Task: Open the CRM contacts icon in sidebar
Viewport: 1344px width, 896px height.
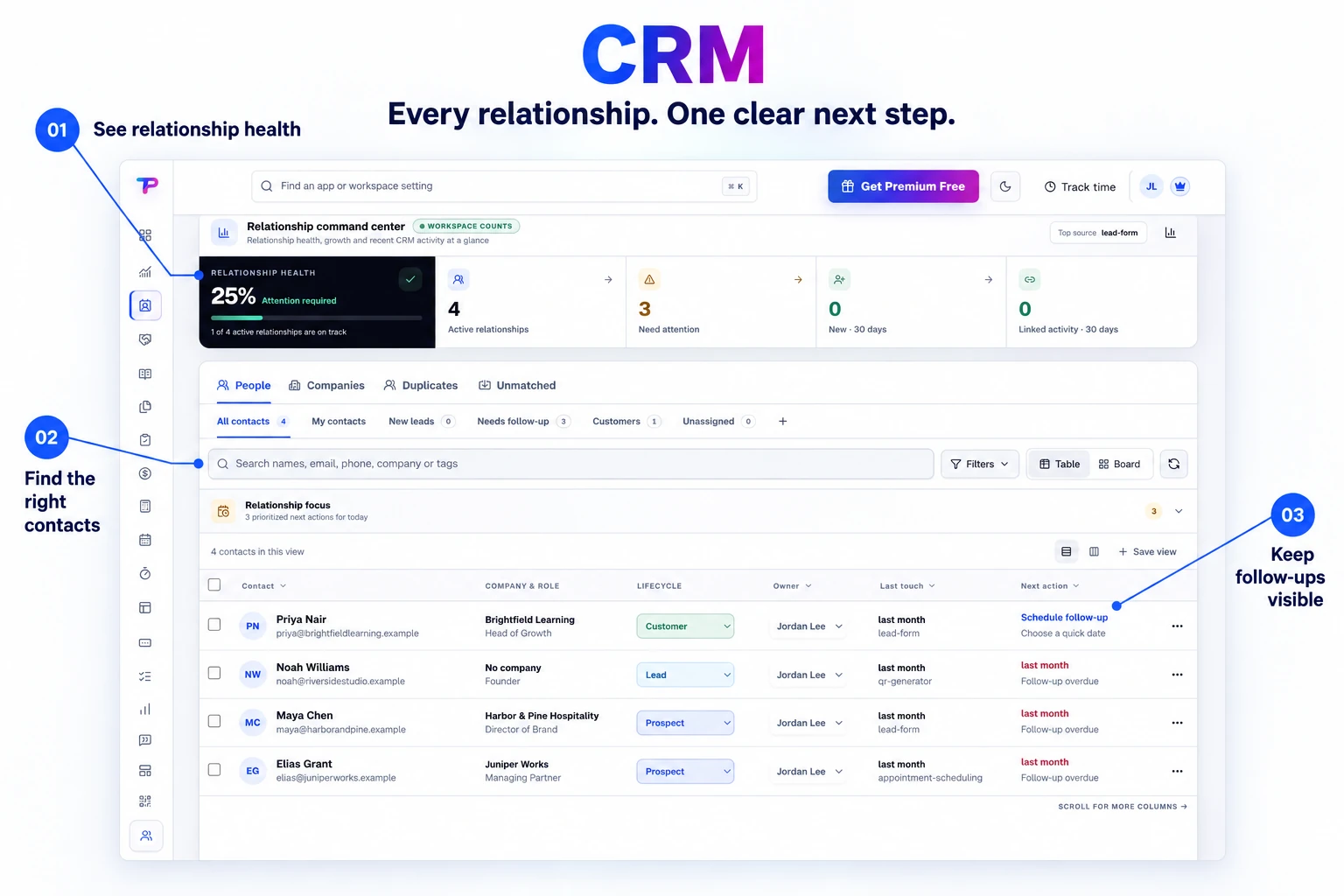Action: (145, 305)
